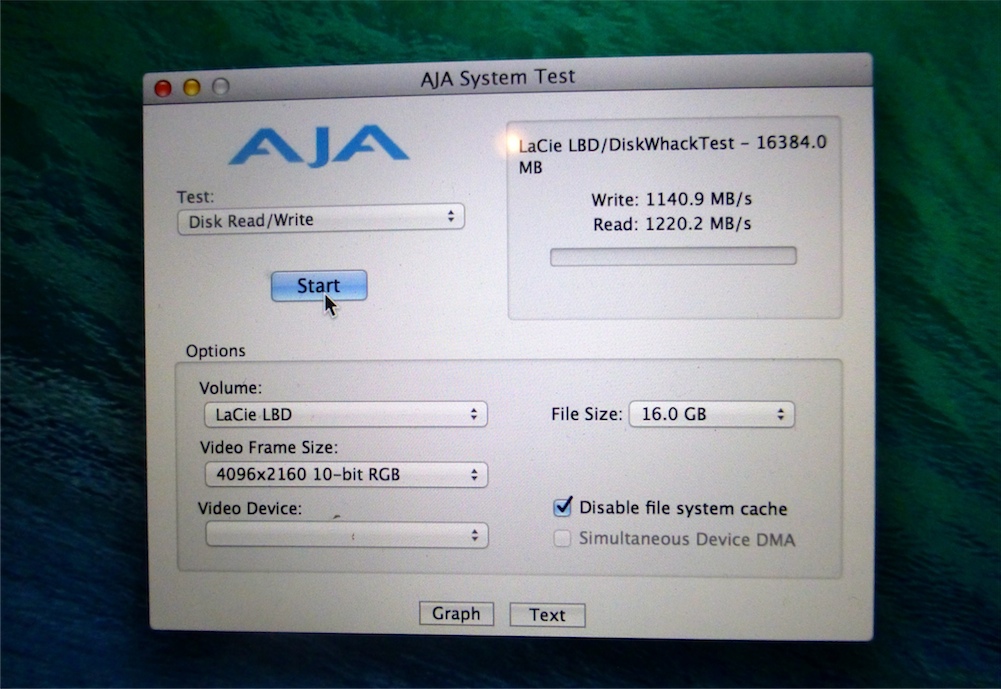The width and height of the screenshot is (1001, 689).
Task: Click the Start button
Action: (319, 285)
